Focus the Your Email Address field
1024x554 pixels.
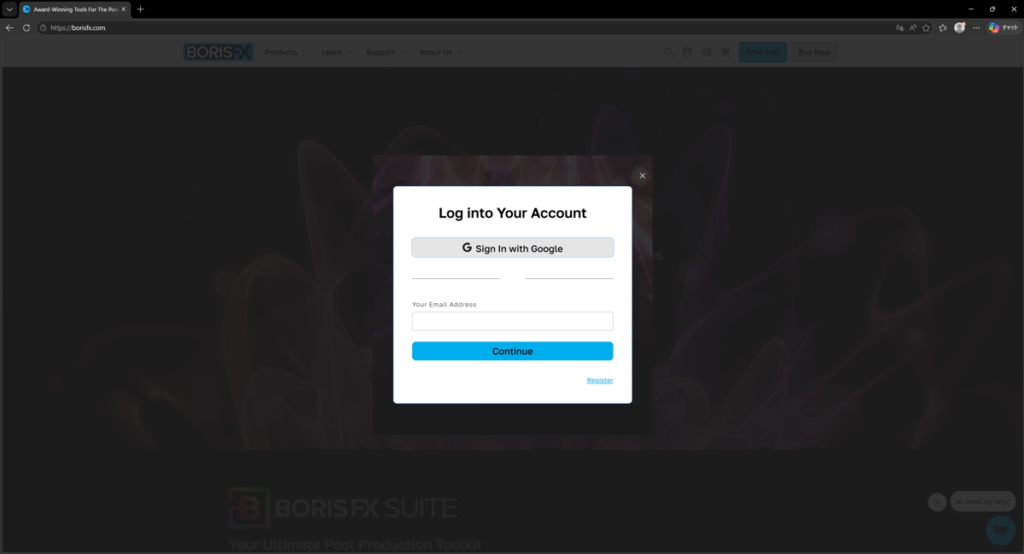[x=513, y=321]
